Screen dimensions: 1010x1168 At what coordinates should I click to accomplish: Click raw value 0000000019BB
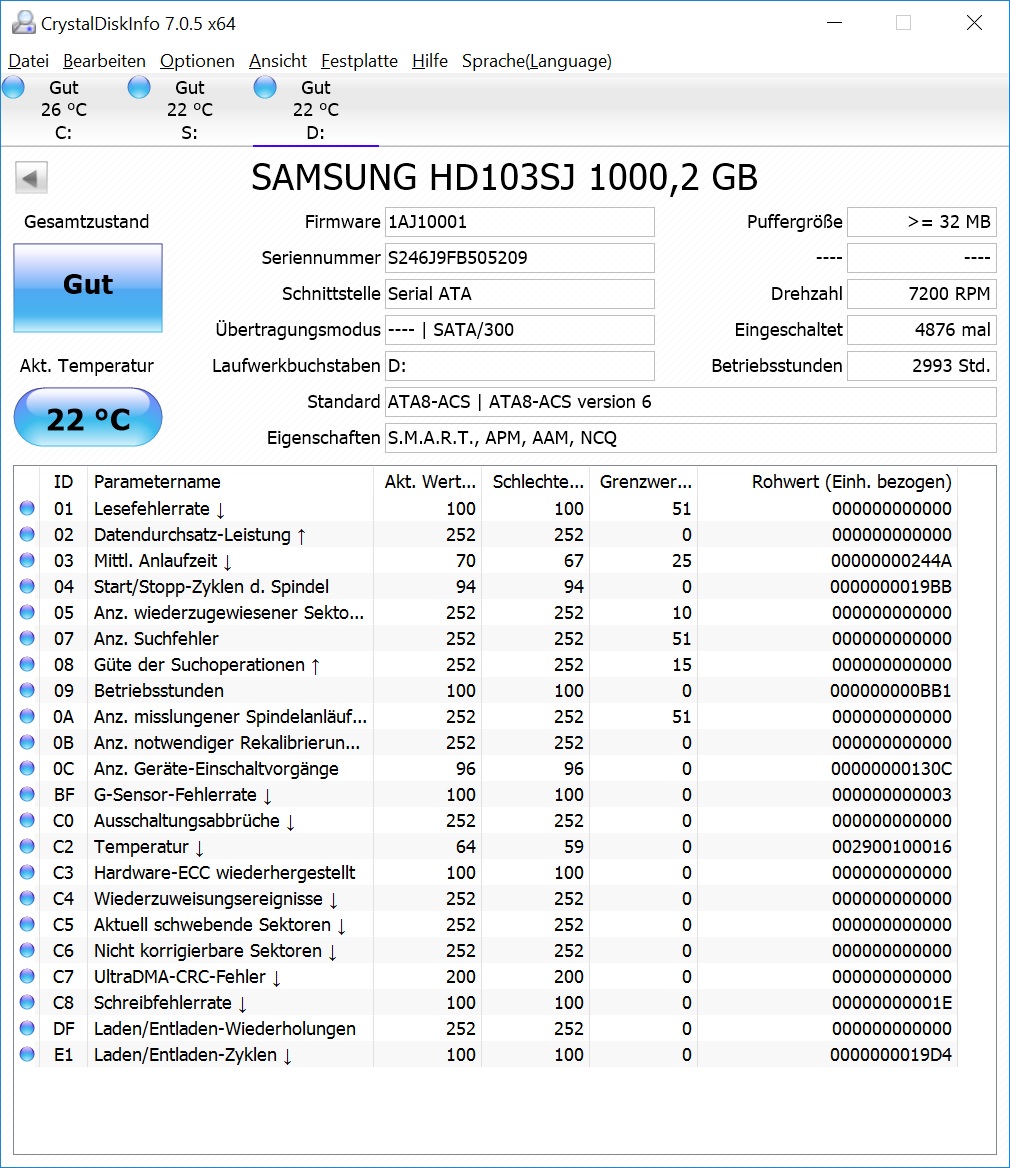(x=891, y=587)
